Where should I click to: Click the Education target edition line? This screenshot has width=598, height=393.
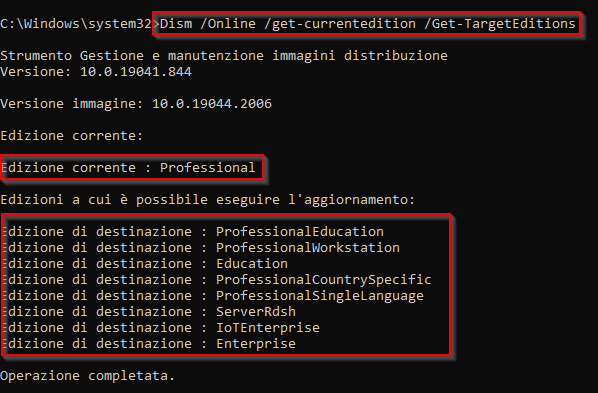coord(144,264)
